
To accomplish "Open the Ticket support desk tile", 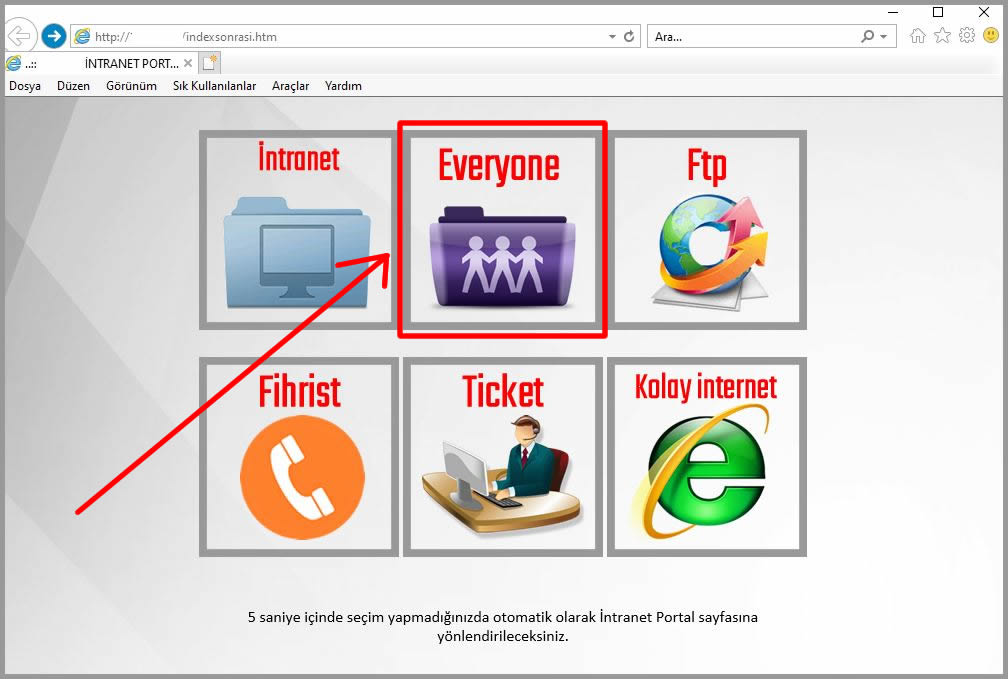I will click(x=503, y=457).
